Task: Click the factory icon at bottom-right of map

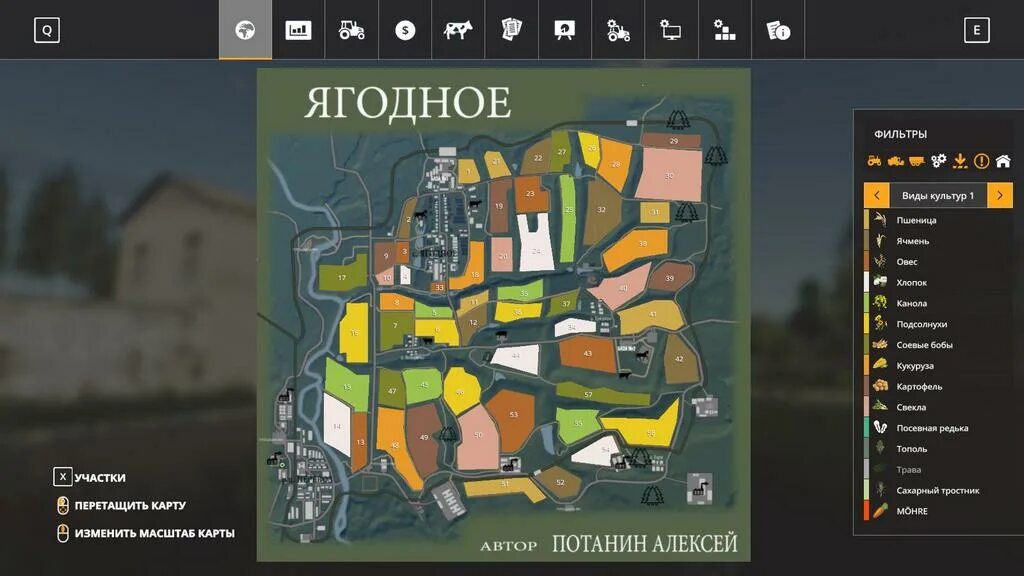Action: point(699,488)
